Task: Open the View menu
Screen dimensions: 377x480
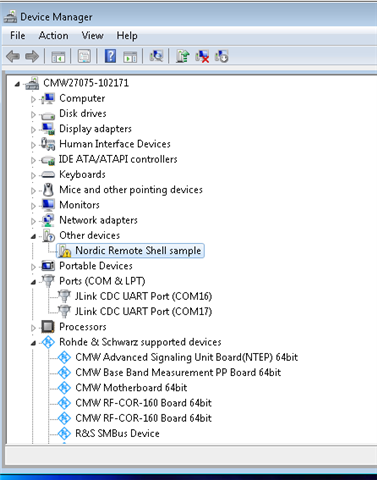Action: tap(92, 35)
